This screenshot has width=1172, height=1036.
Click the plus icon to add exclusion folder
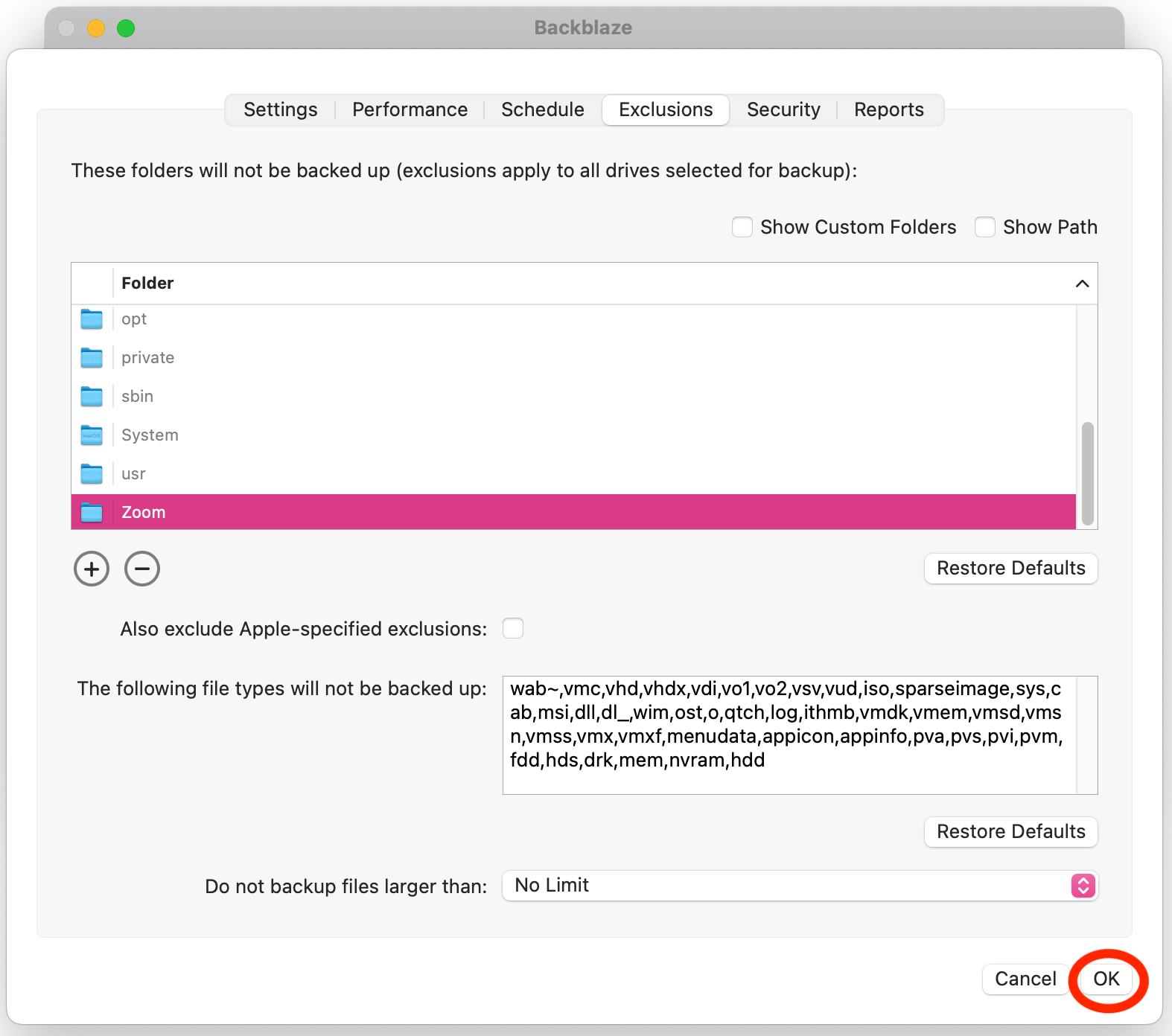[x=92, y=569]
